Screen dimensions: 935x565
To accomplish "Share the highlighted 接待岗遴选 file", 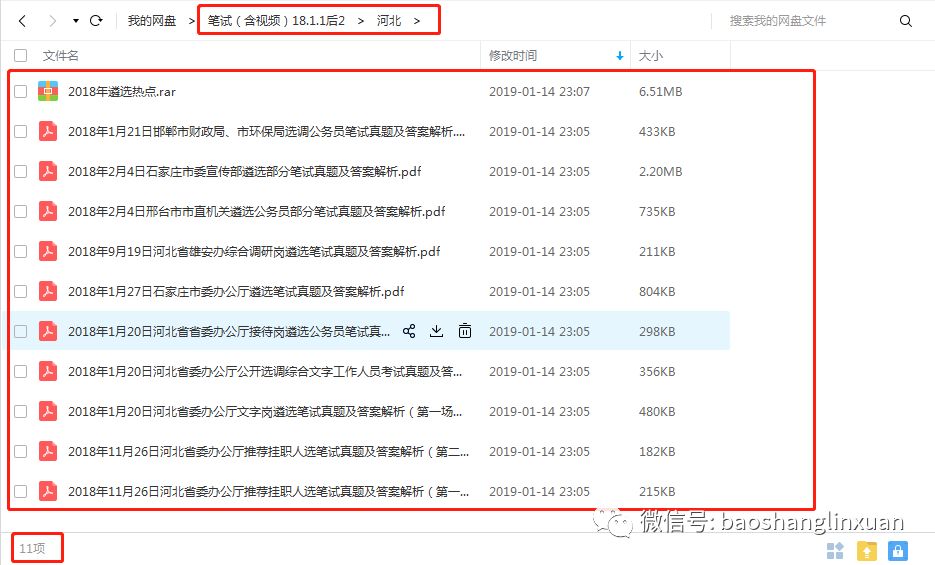I will (409, 331).
